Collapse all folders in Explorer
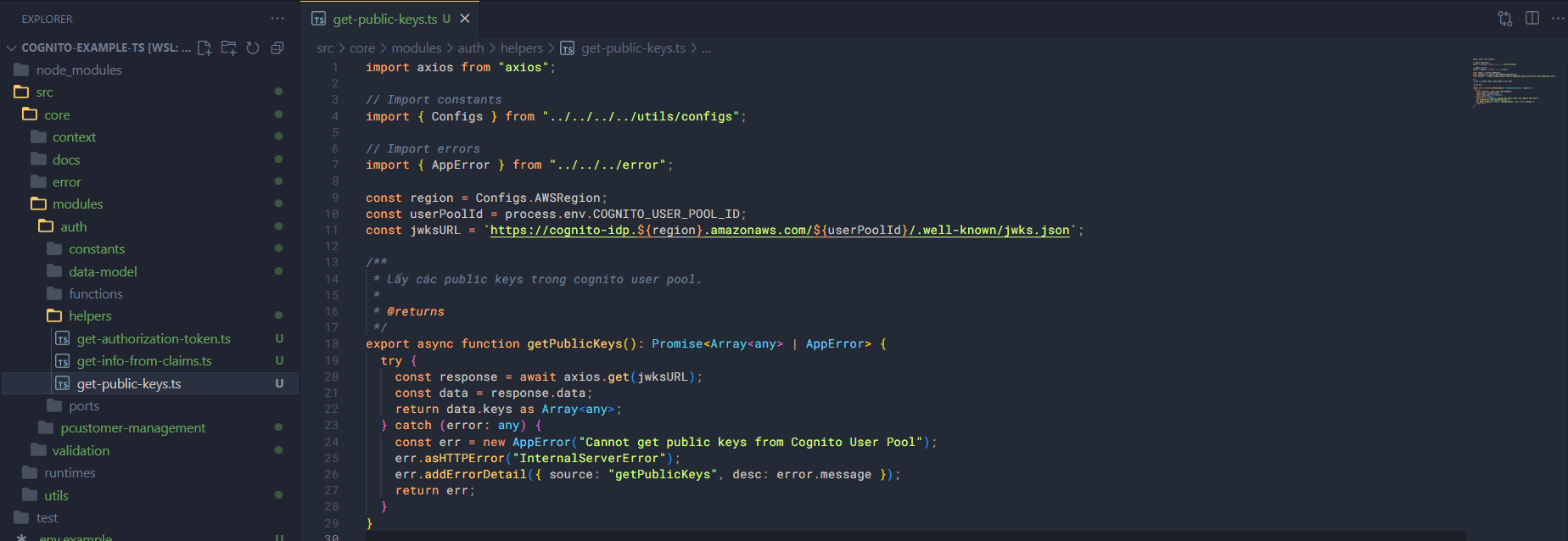 [277, 48]
